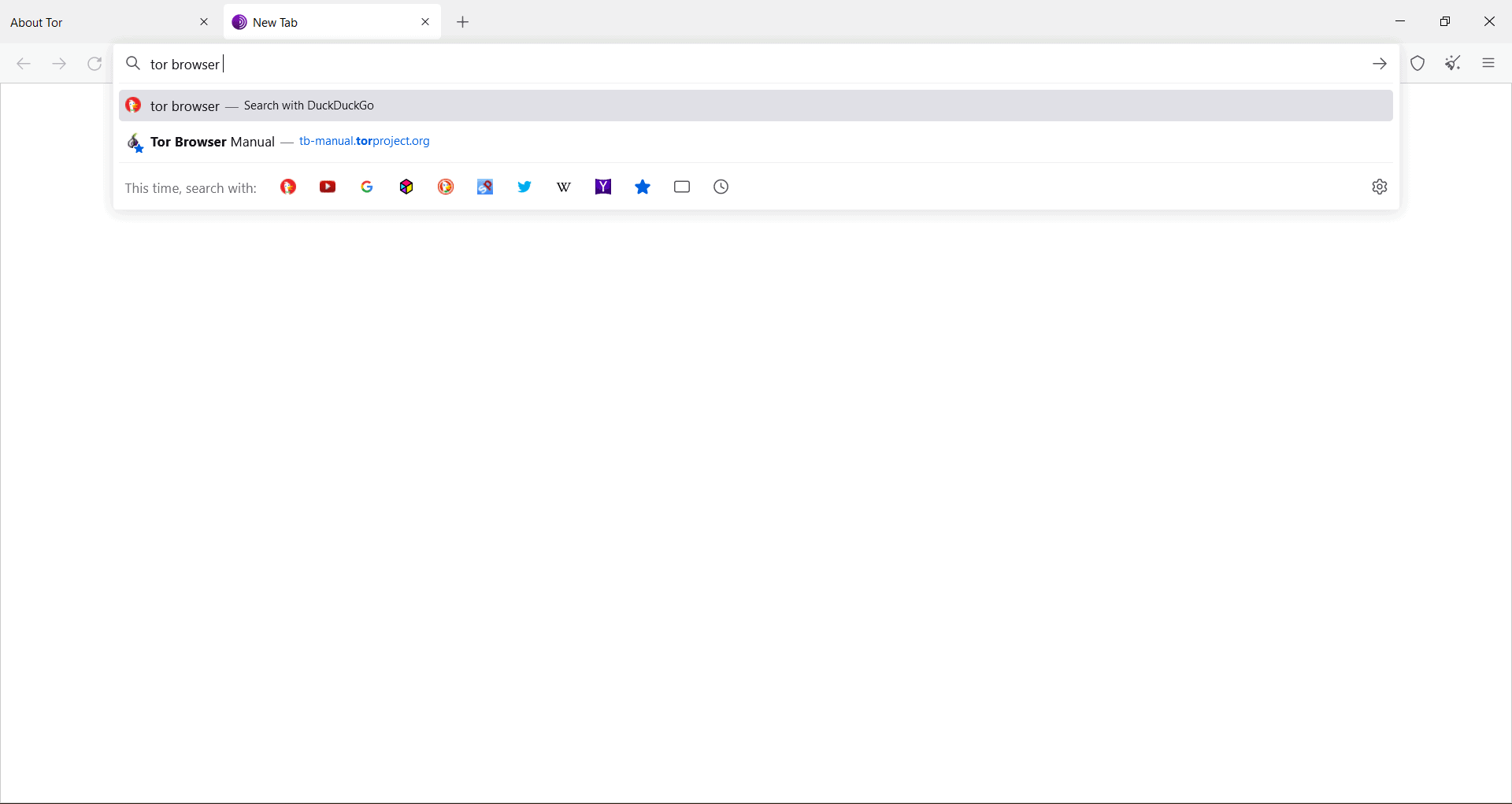
Task: Close the New Tab tab
Action: [425, 22]
